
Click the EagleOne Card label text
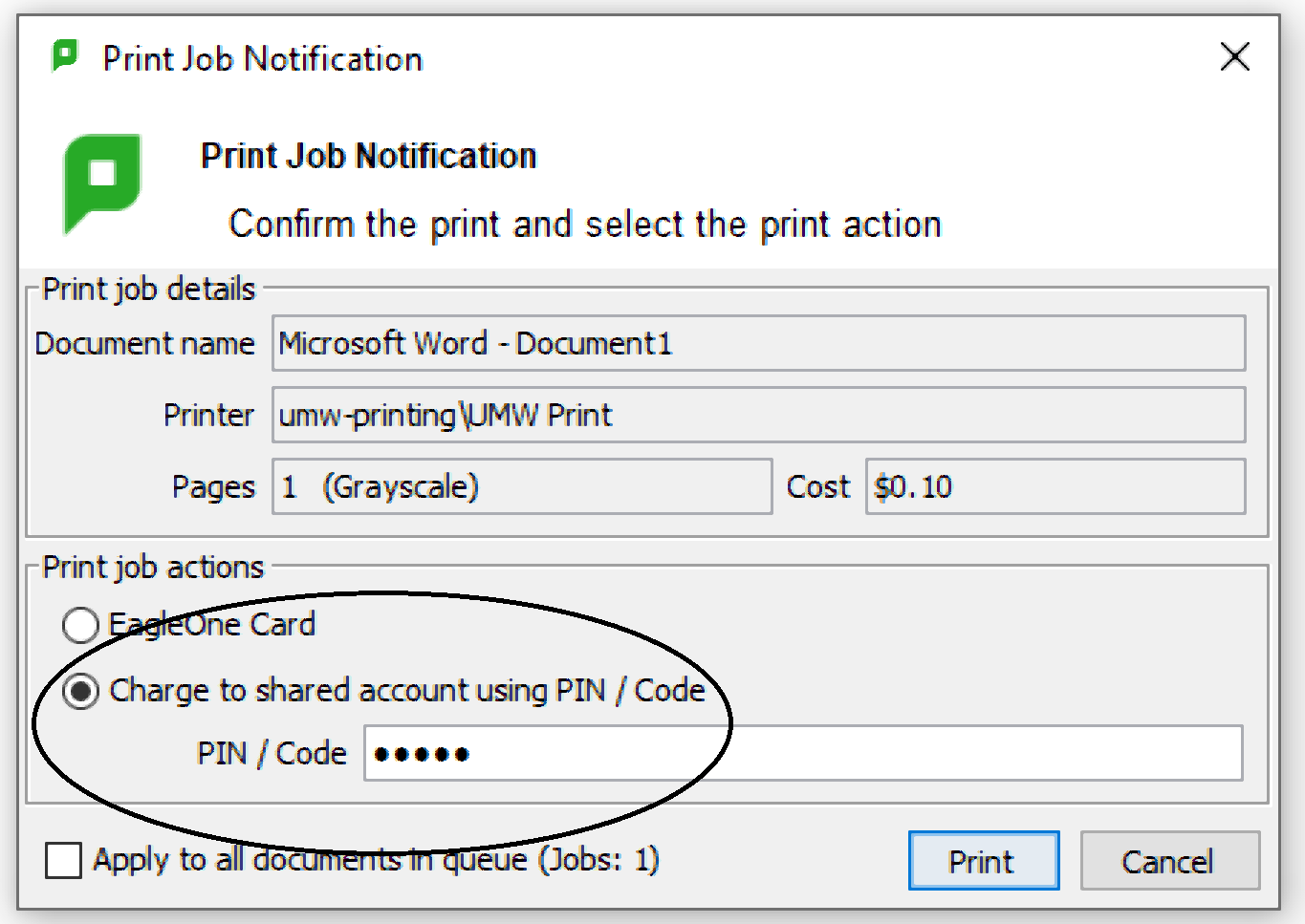pos(212,625)
